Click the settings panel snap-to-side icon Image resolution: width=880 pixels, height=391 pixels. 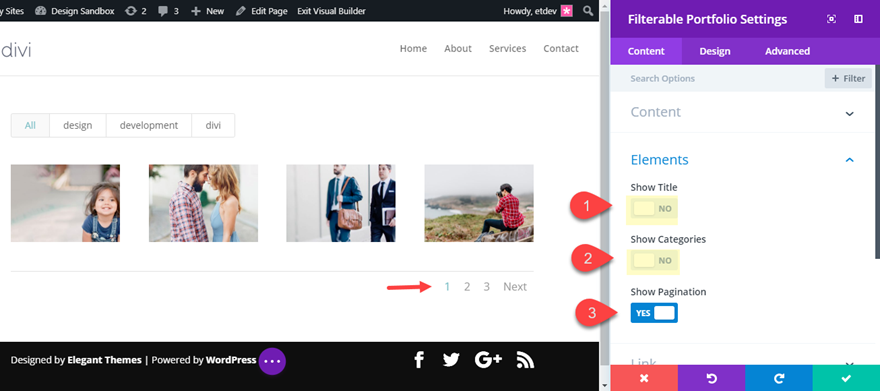pos(858,19)
